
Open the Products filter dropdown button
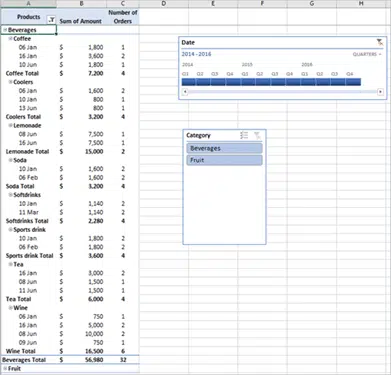[51, 20]
